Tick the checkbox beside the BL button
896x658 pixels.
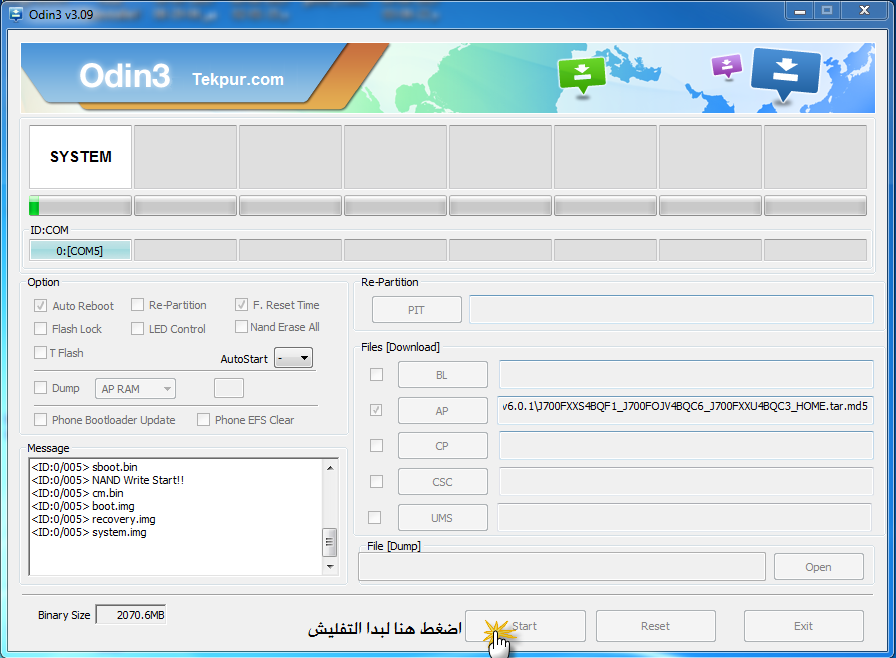click(376, 375)
